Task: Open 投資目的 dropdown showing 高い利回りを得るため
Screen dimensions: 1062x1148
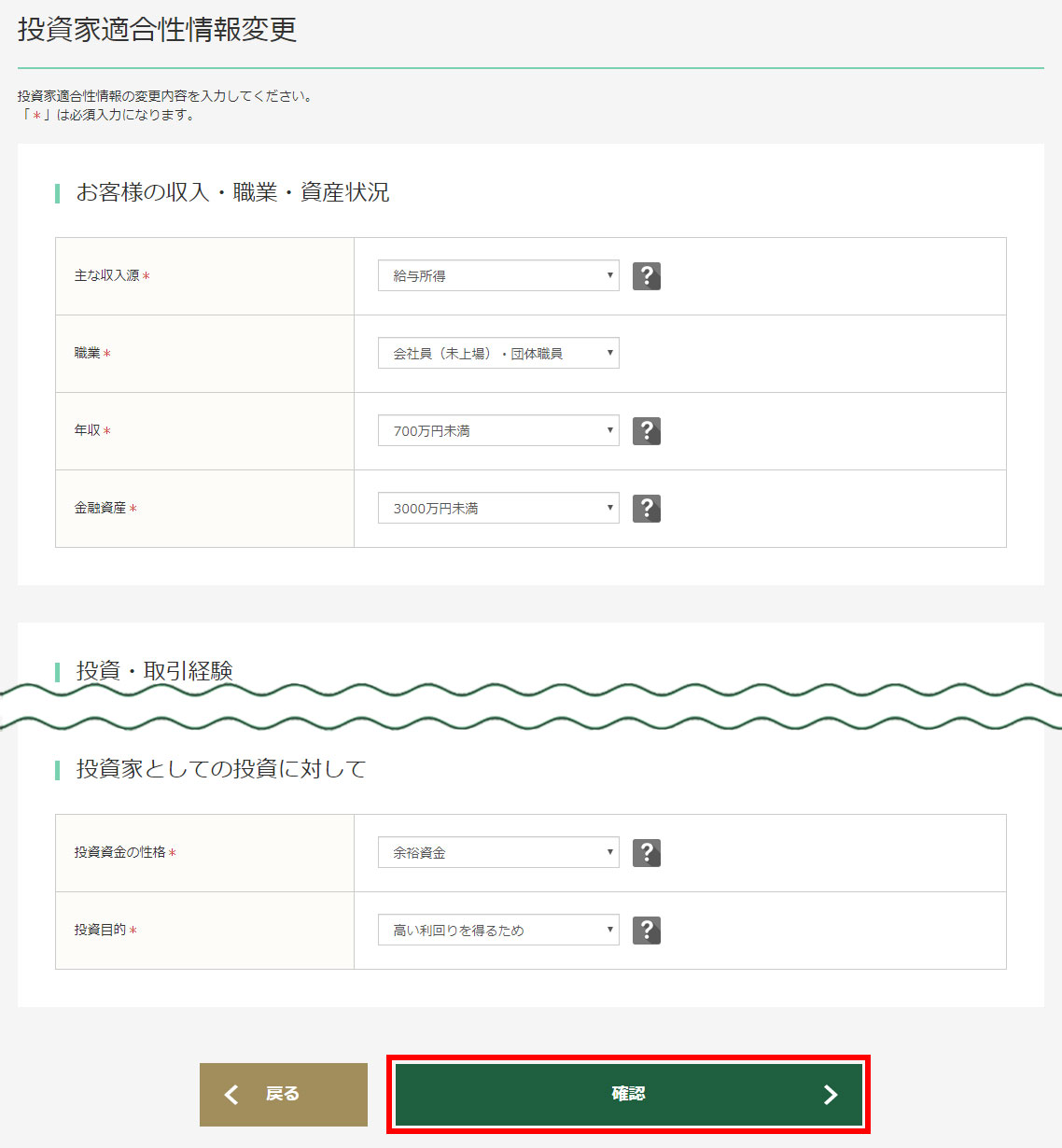Action: point(498,930)
